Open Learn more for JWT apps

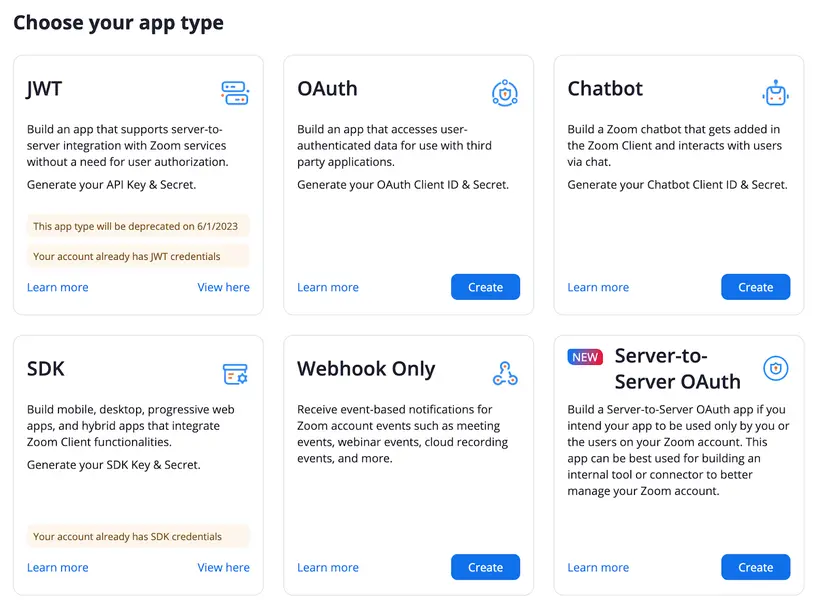click(x=57, y=287)
